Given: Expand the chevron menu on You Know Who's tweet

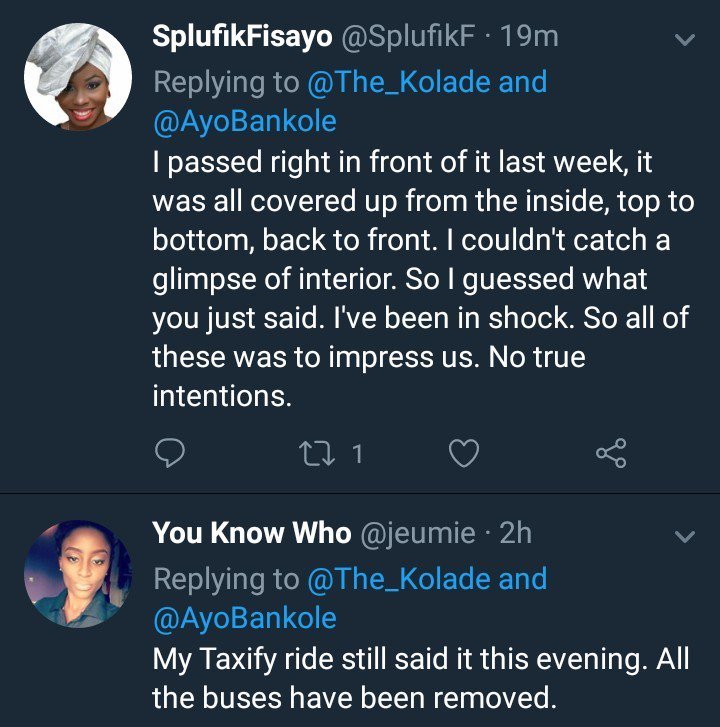Looking at the screenshot, I should [685, 537].
